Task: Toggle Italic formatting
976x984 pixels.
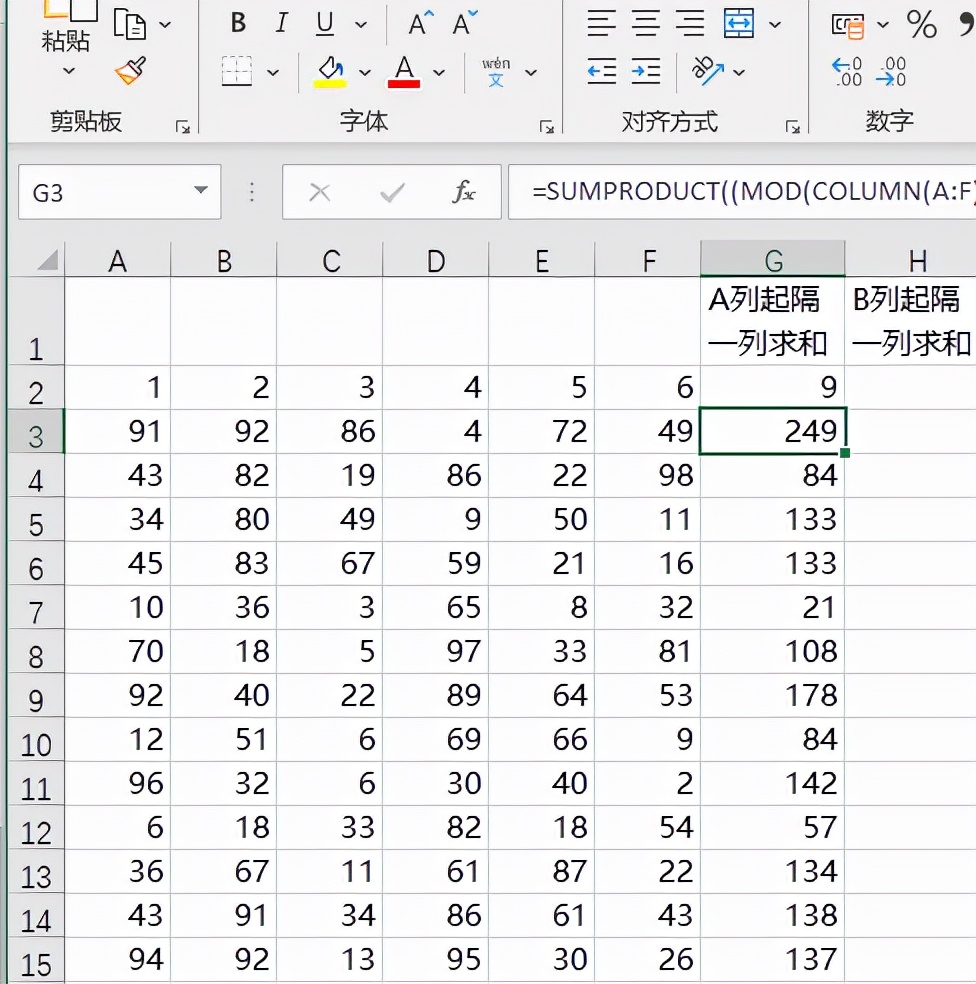Action: tap(282, 23)
